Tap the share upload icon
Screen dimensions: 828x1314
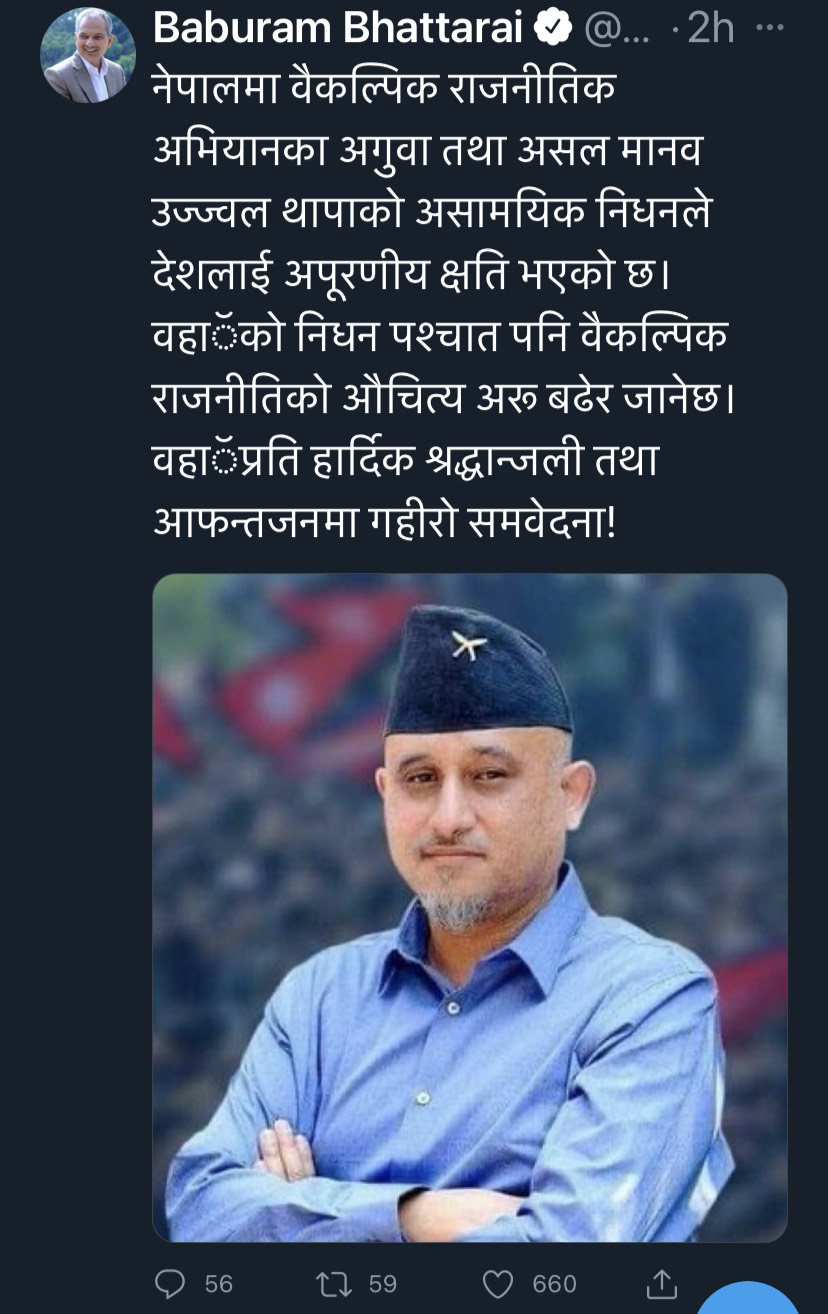[661, 1283]
